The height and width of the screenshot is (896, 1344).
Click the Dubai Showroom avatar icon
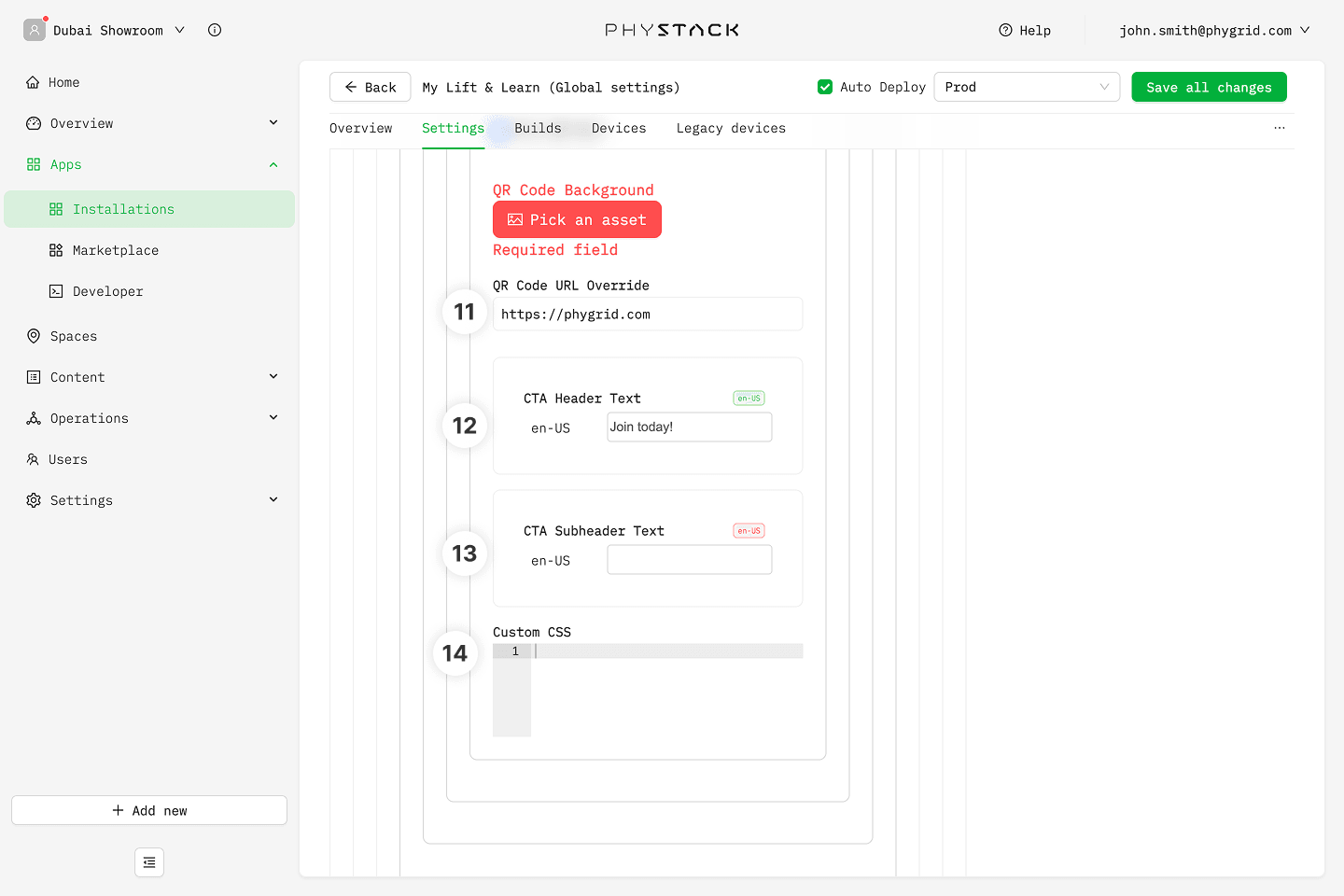[35, 30]
